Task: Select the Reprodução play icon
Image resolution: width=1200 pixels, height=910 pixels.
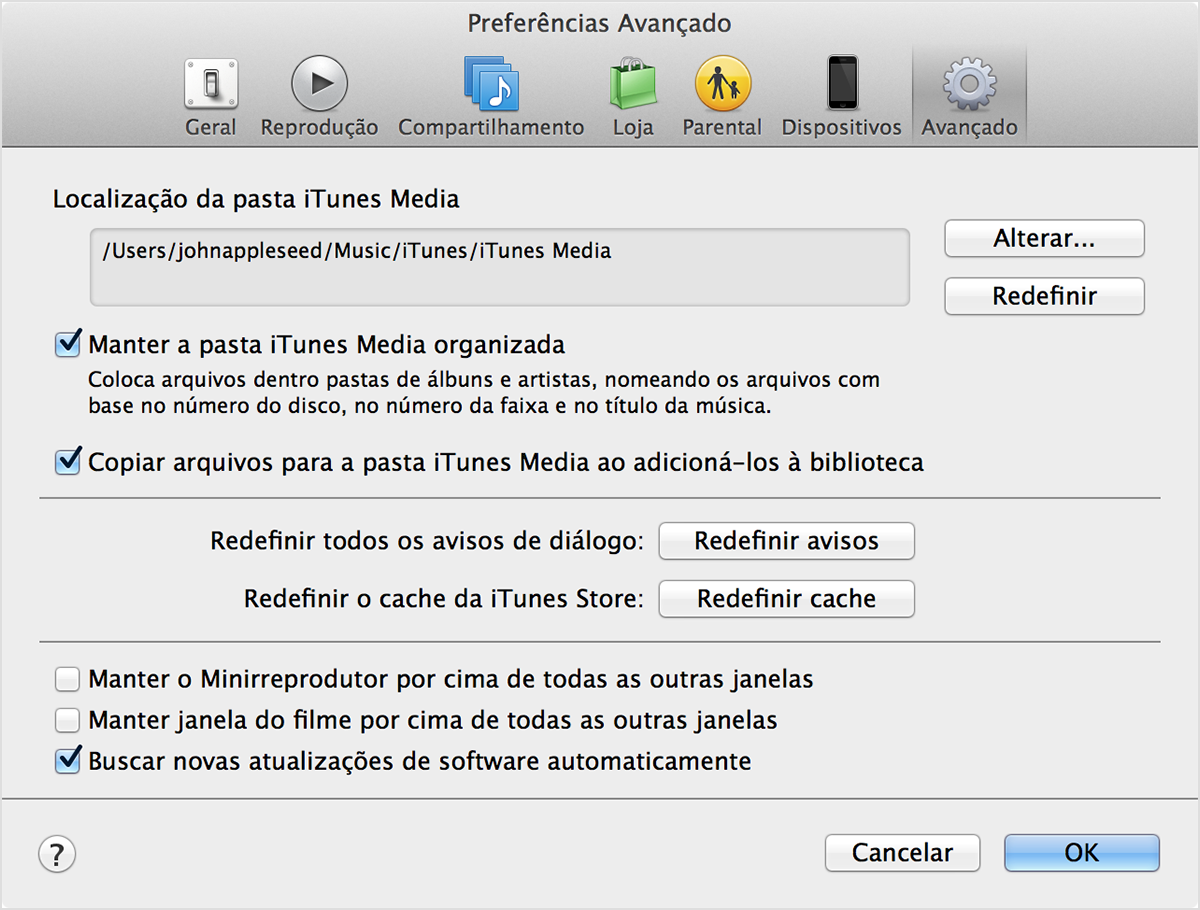Action: tap(319, 84)
